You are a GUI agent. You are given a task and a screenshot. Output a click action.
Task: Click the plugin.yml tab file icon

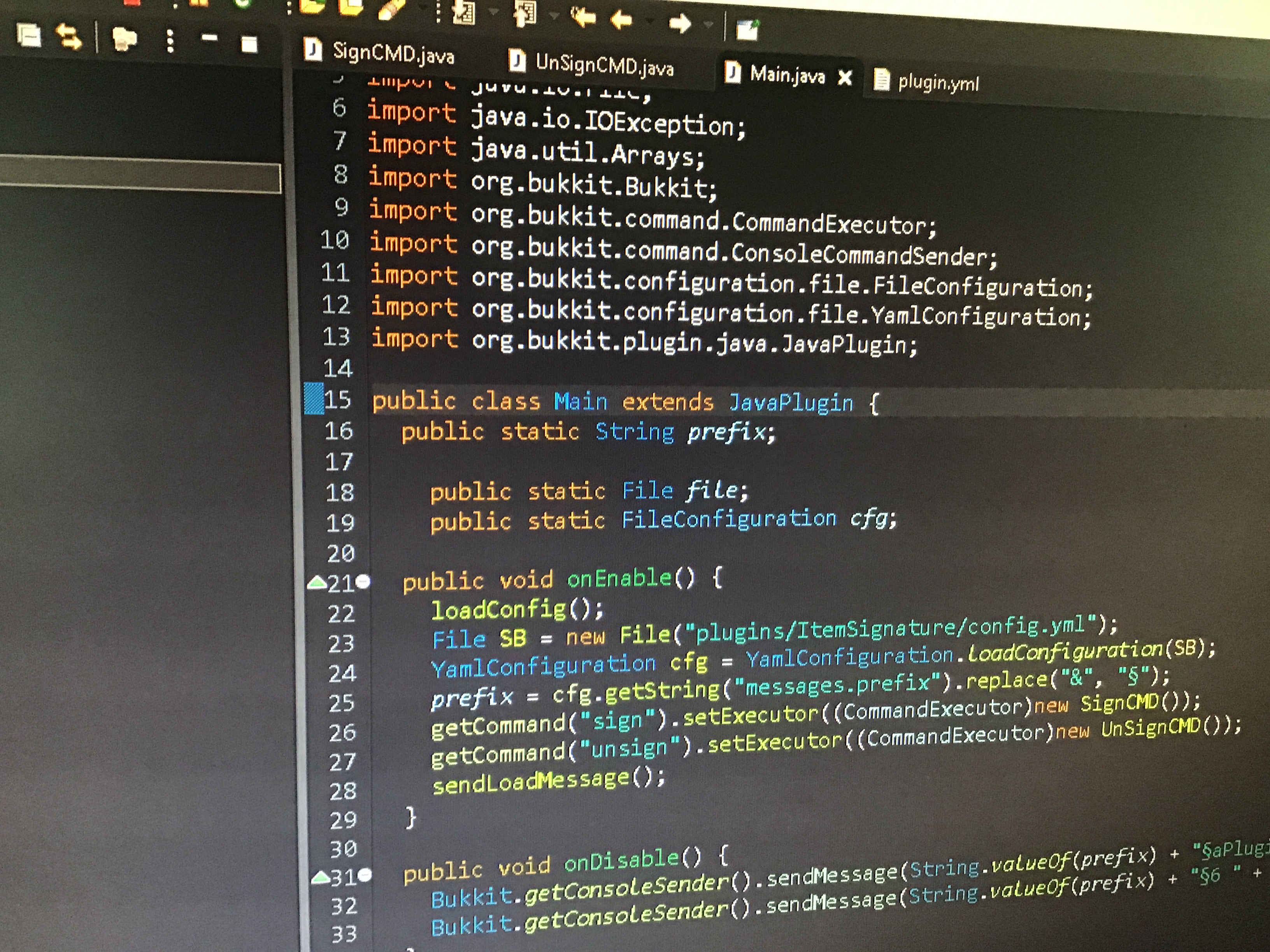click(x=881, y=80)
